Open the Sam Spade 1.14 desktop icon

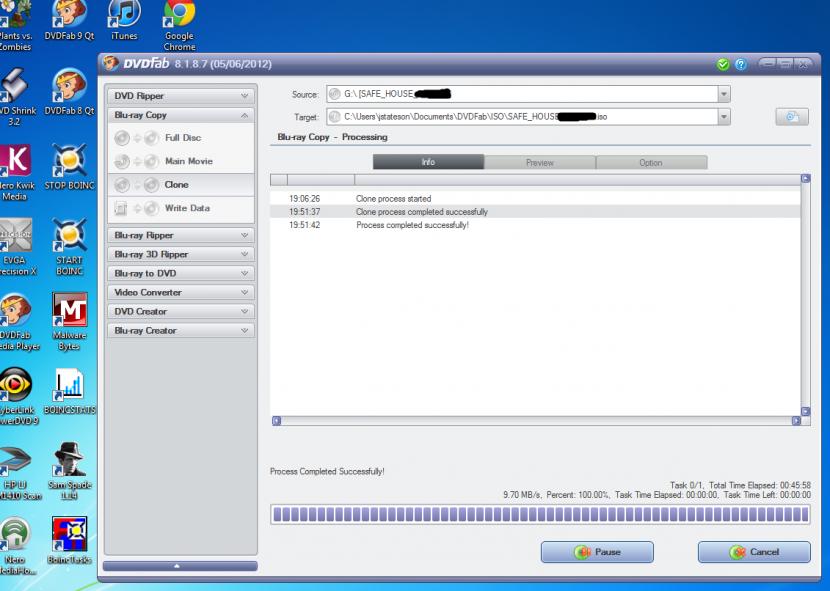click(69, 471)
